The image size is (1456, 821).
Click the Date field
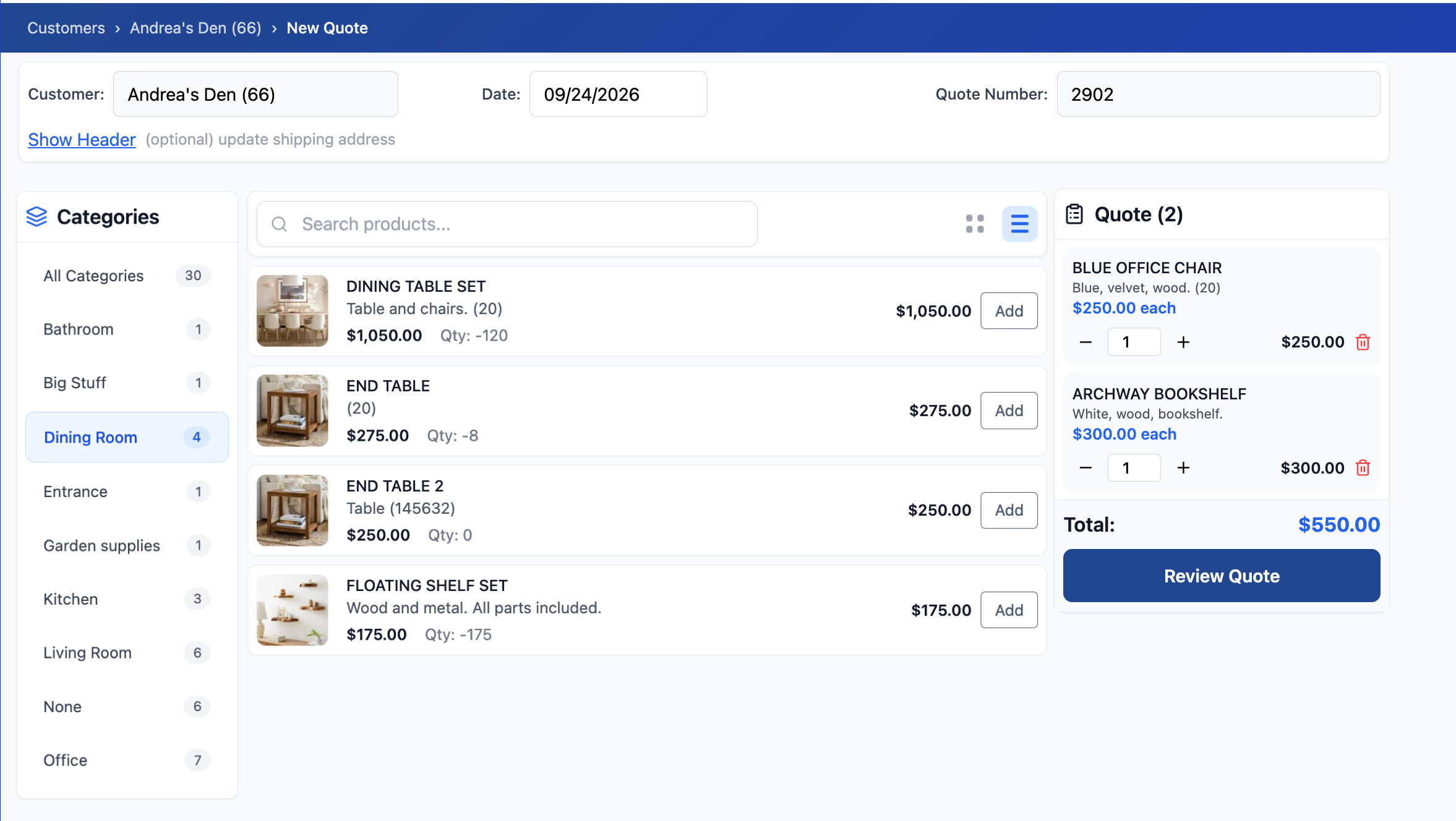(618, 94)
